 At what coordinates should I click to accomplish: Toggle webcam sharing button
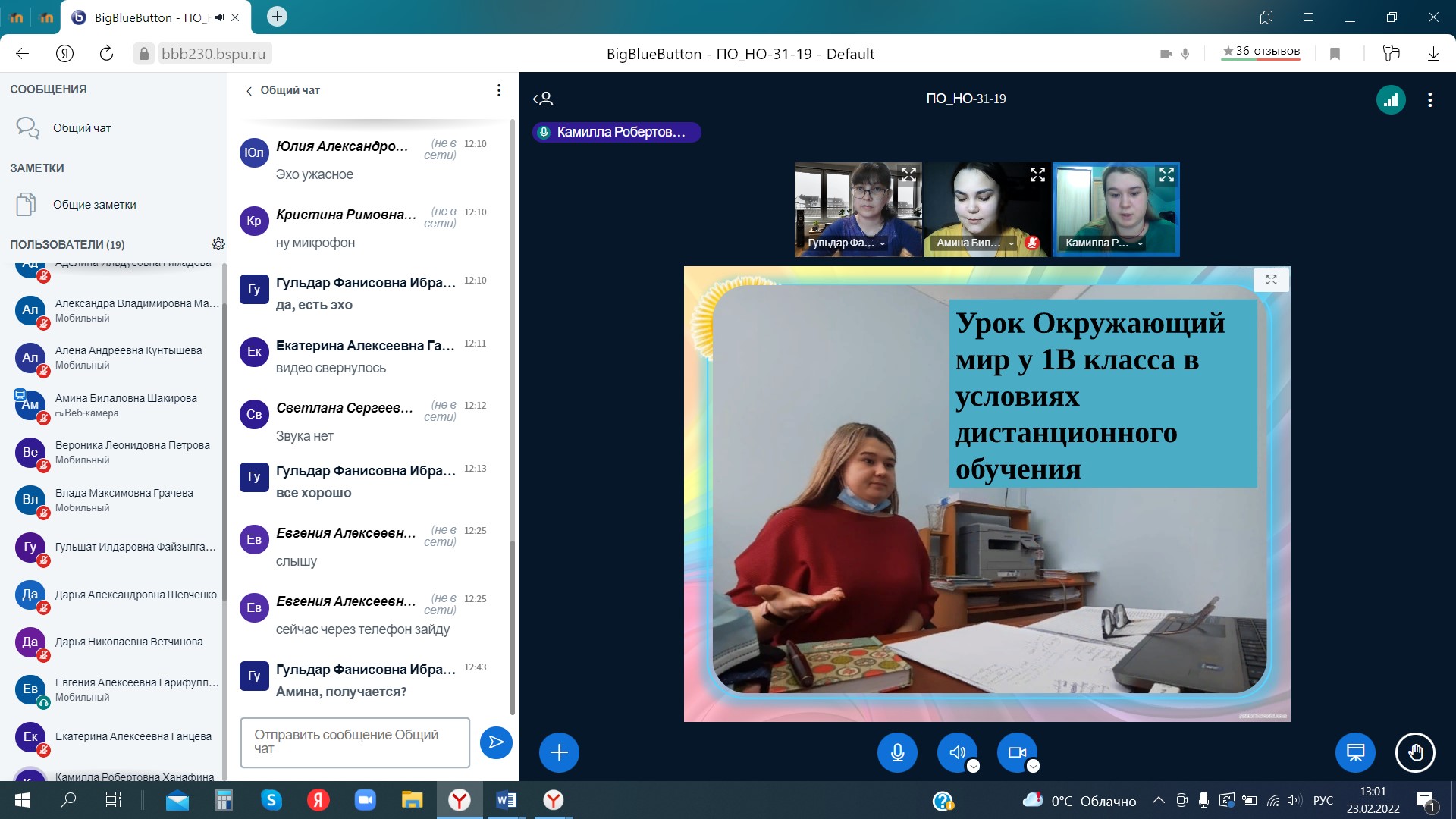(1016, 752)
